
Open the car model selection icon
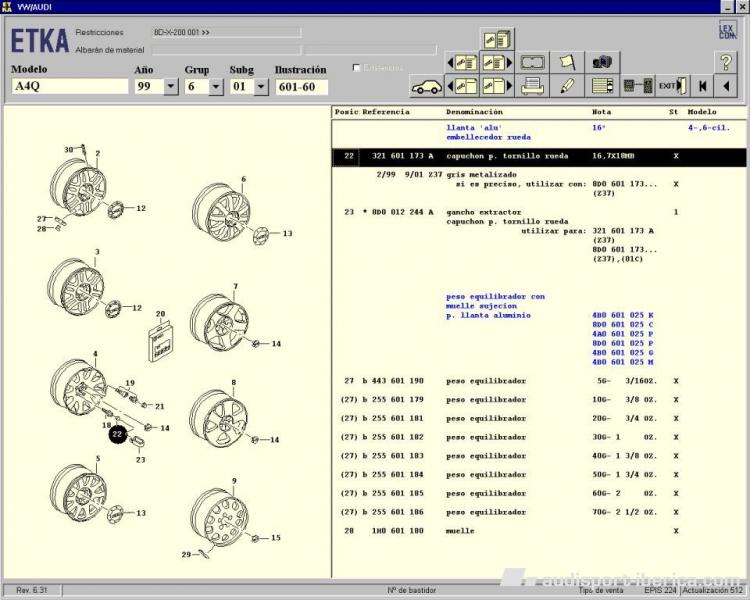427,87
